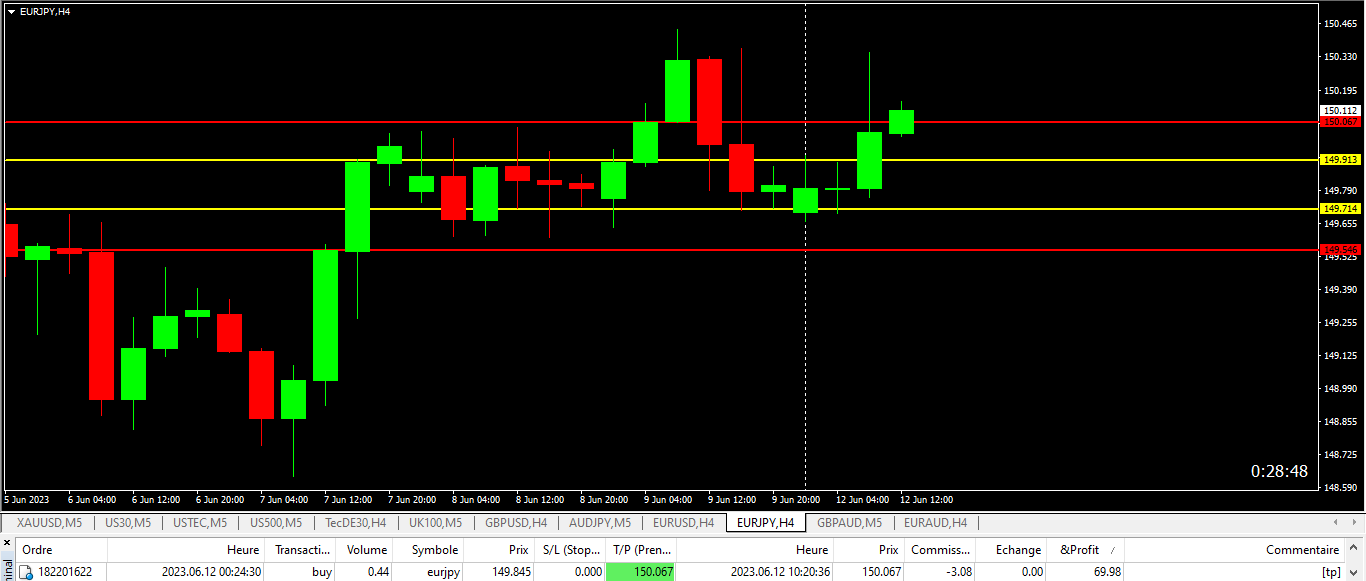This screenshot has height=581, width=1366.
Task: Switch to the XAUUSD,M5 chart tab
Action: point(49,522)
